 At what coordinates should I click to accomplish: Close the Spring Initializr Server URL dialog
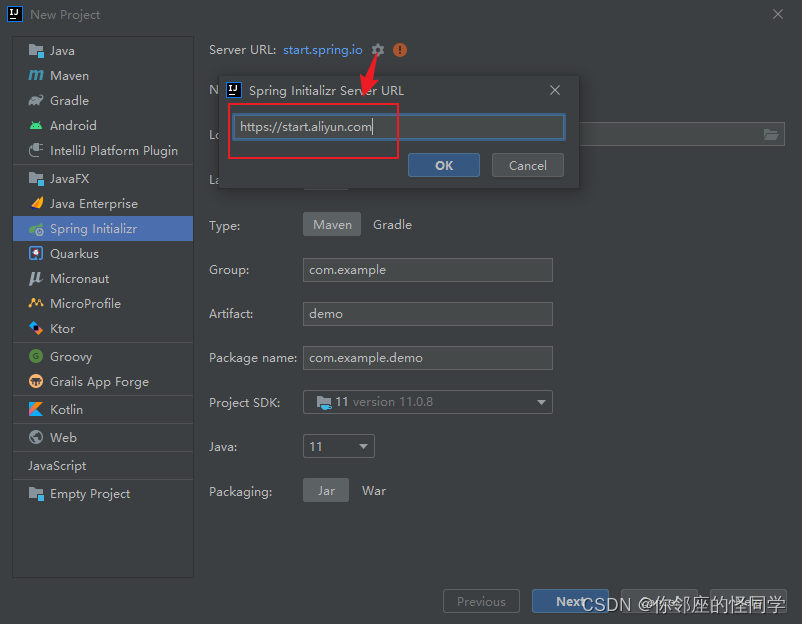tap(555, 90)
